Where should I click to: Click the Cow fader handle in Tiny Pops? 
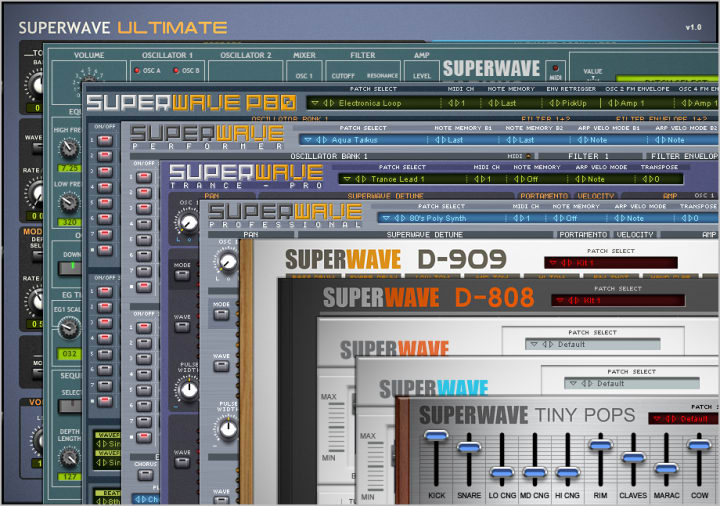coord(699,444)
